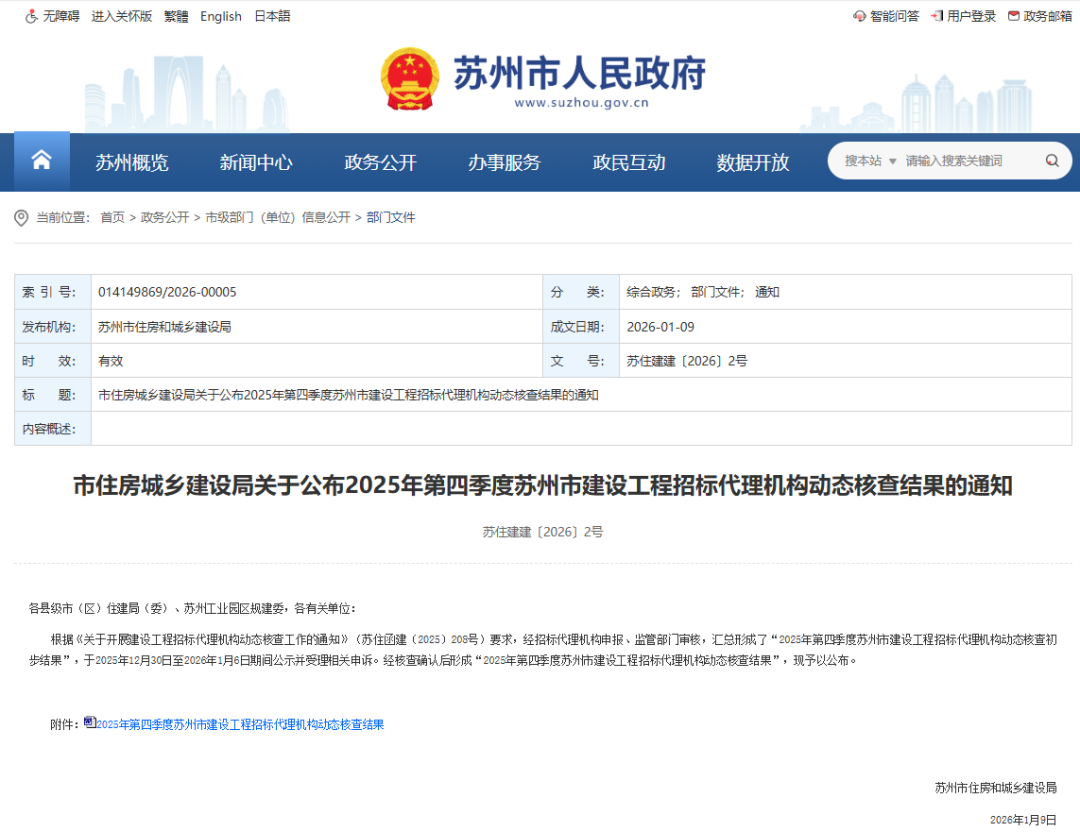Image resolution: width=1080 pixels, height=832 pixels.
Task: Open the 苏州概览 menu
Action: coord(132,163)
